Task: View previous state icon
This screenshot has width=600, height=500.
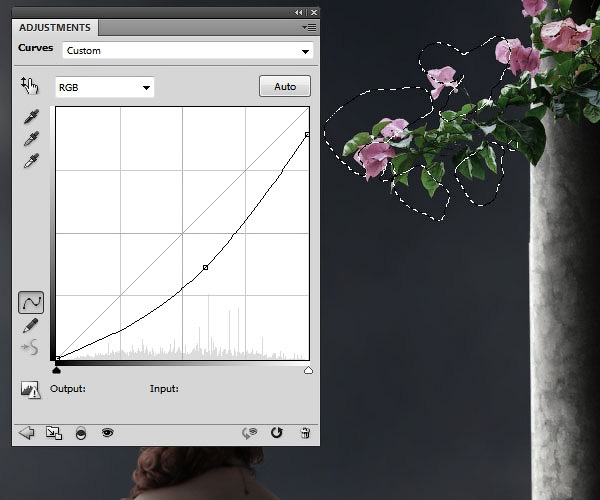Action: [x=249, y=433]
